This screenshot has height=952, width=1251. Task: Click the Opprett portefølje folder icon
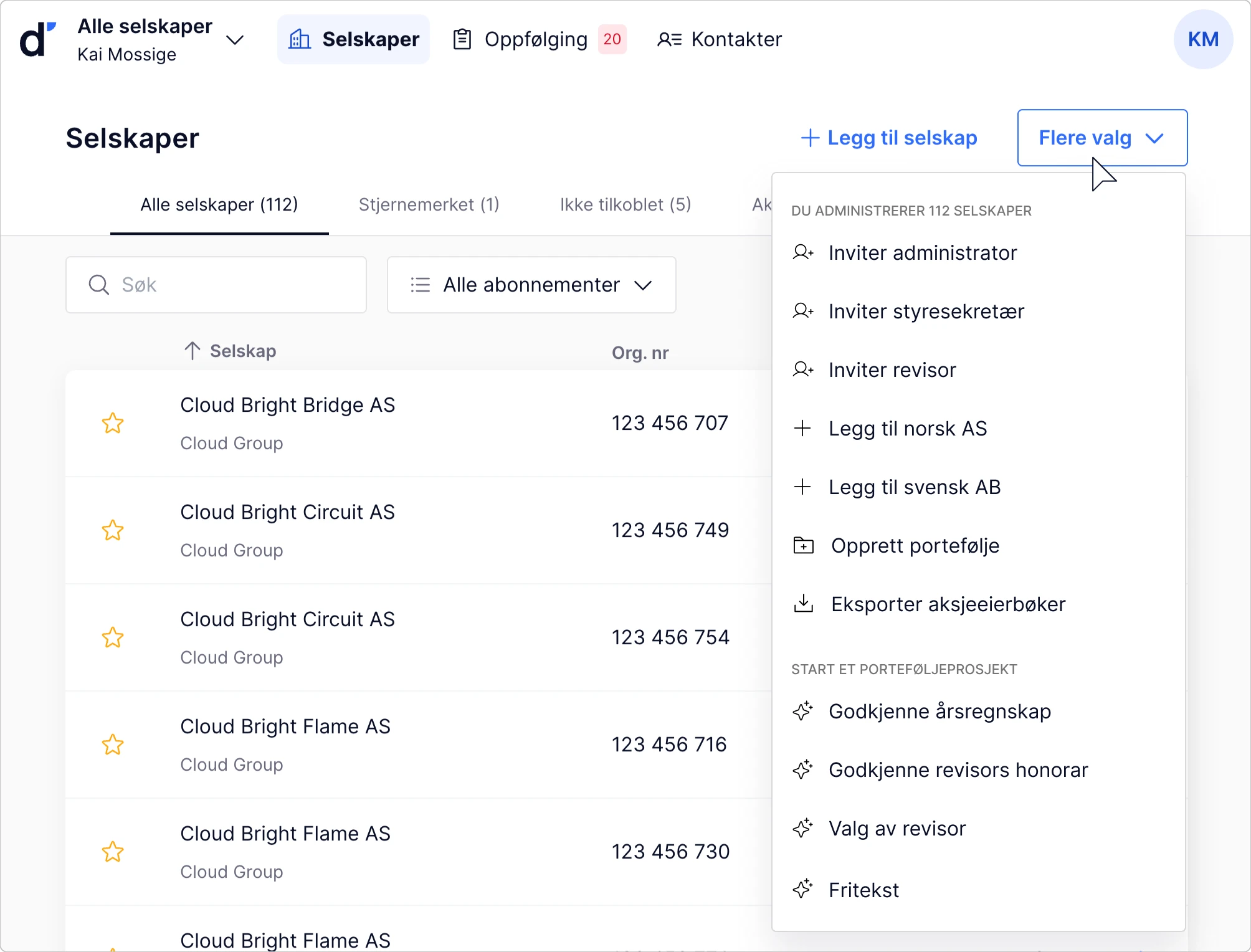coord(804,545)
